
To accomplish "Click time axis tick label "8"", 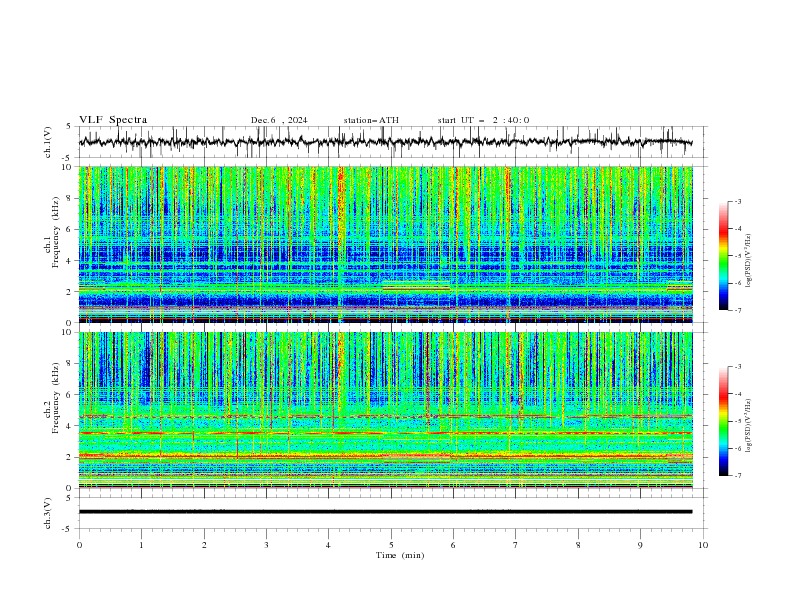I will (578, 545).
